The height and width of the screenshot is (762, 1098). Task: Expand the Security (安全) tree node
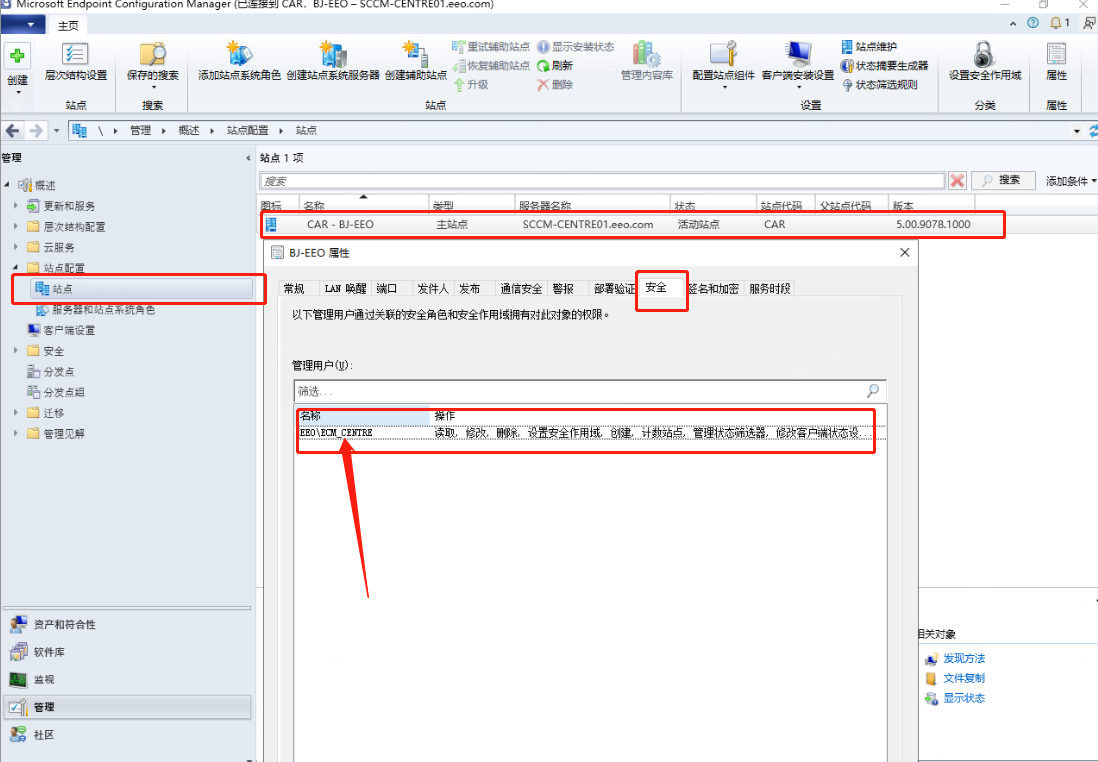tap(15, 350)
